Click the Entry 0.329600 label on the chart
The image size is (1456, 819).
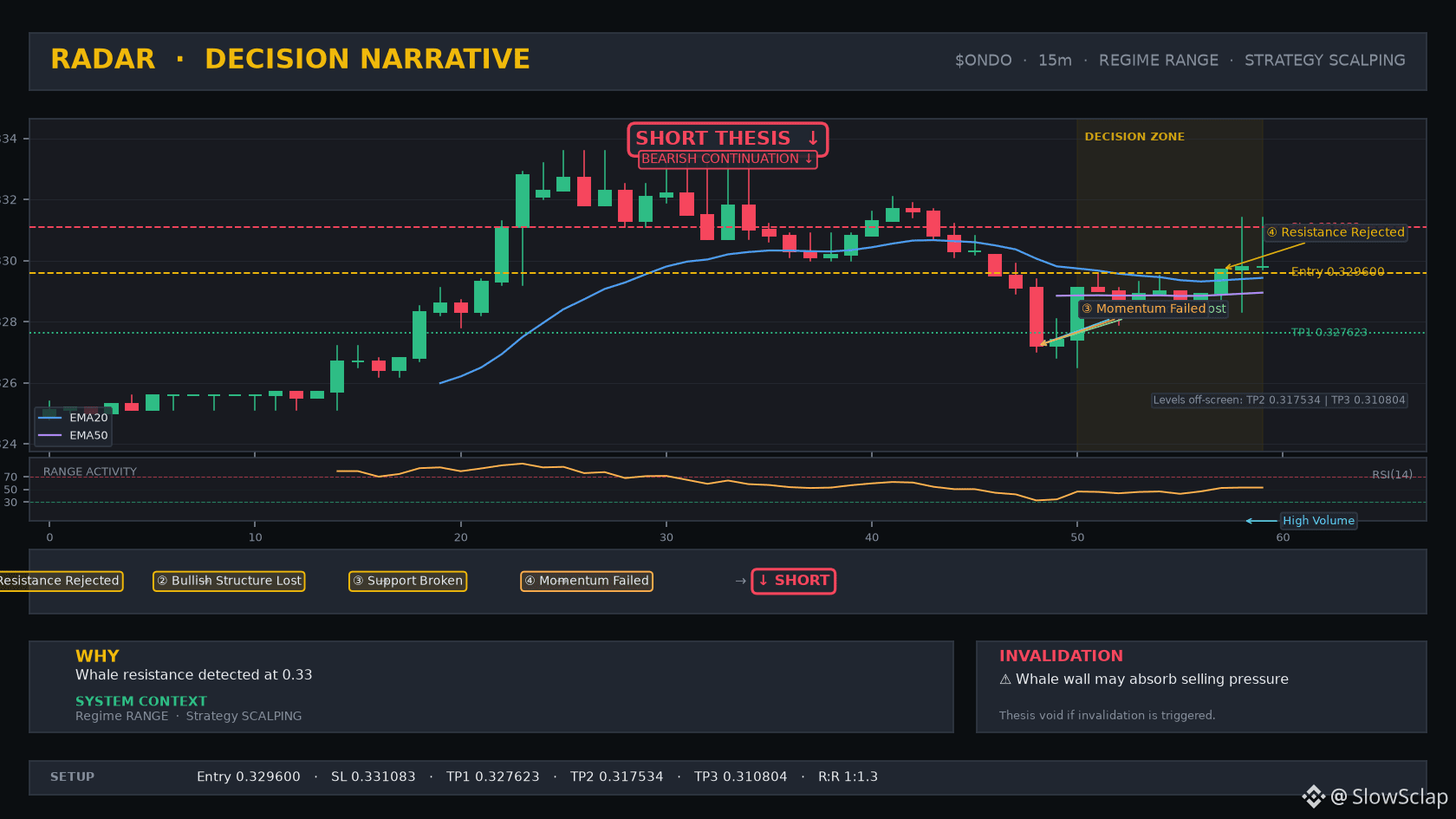click(1337, 272)
